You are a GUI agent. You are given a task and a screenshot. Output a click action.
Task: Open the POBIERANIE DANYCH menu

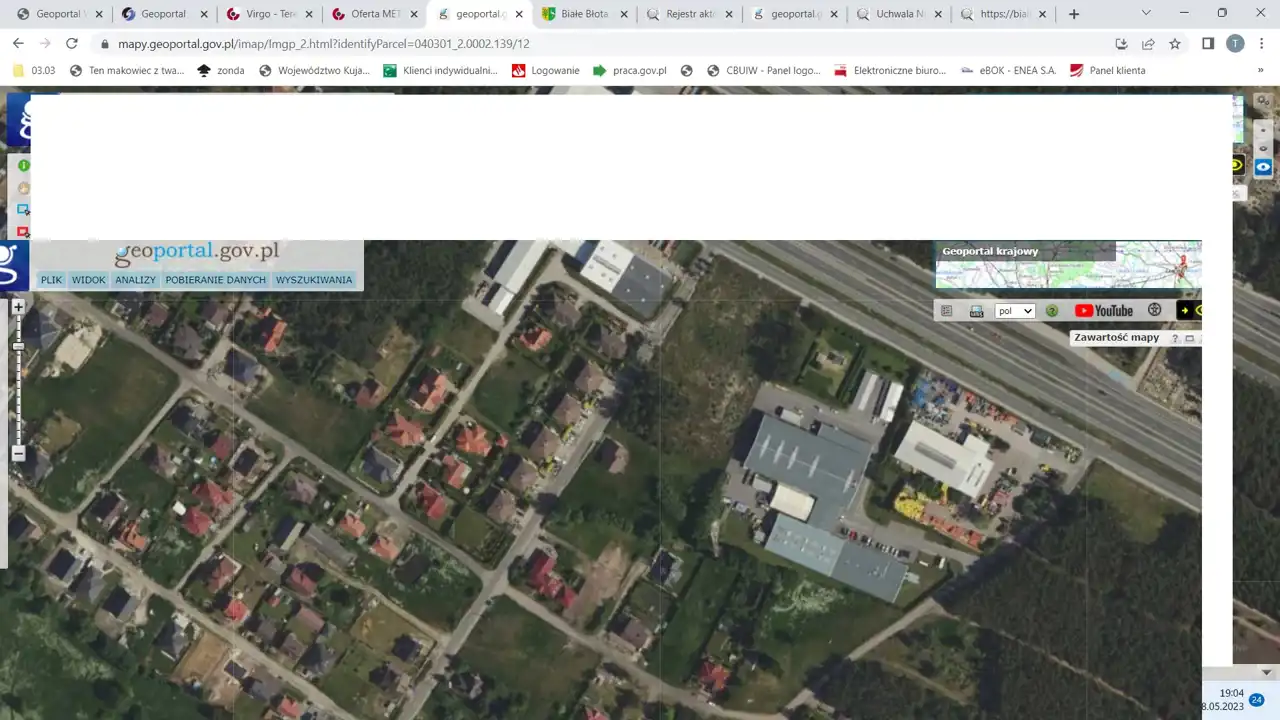tap(216, 280)
